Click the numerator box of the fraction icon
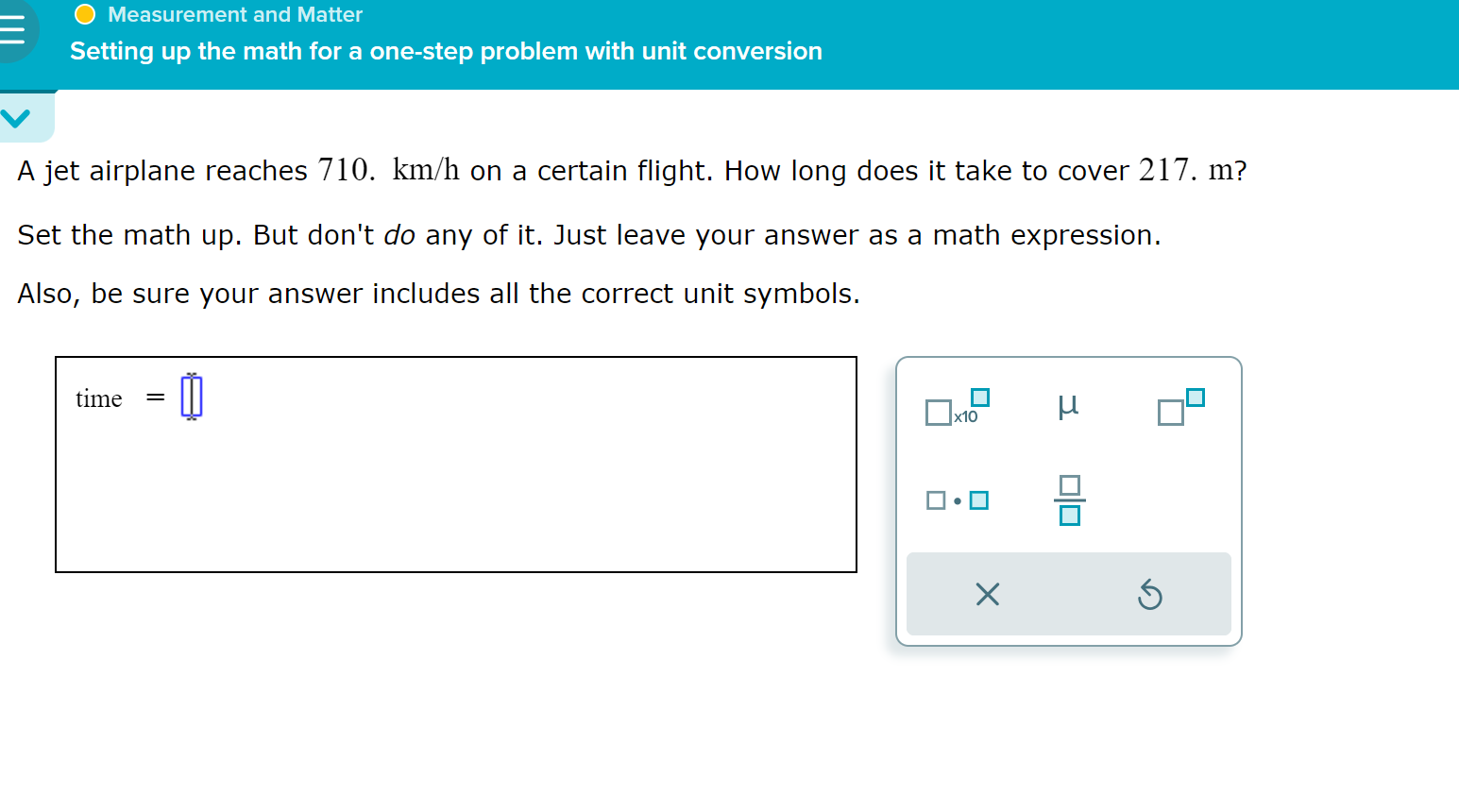Screen dimensions: 1459x812 point(1068,484)
